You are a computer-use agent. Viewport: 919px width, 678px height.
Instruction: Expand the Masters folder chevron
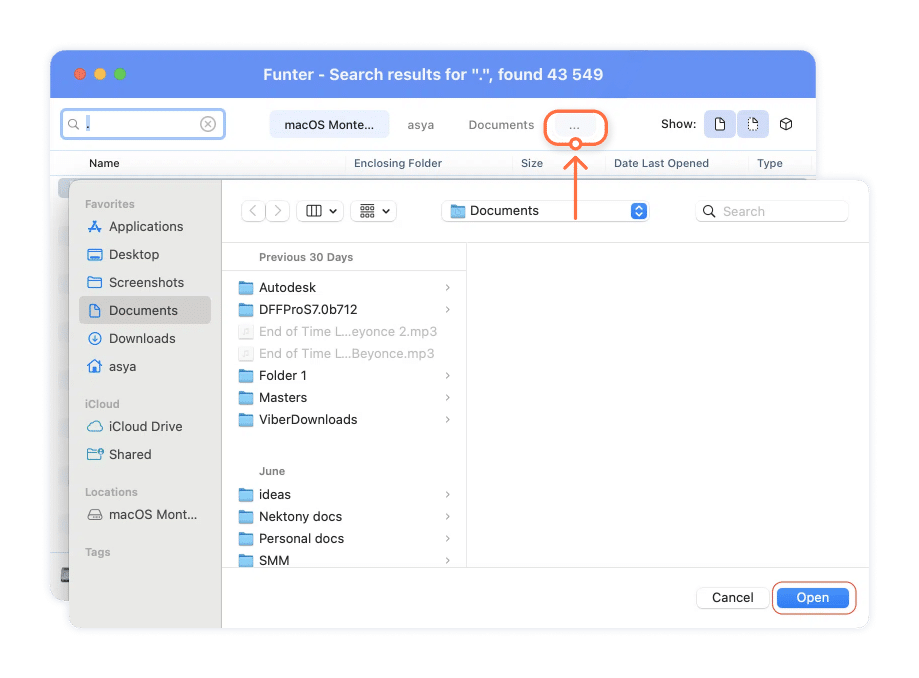pyautogui.click(x=448, y=398)
